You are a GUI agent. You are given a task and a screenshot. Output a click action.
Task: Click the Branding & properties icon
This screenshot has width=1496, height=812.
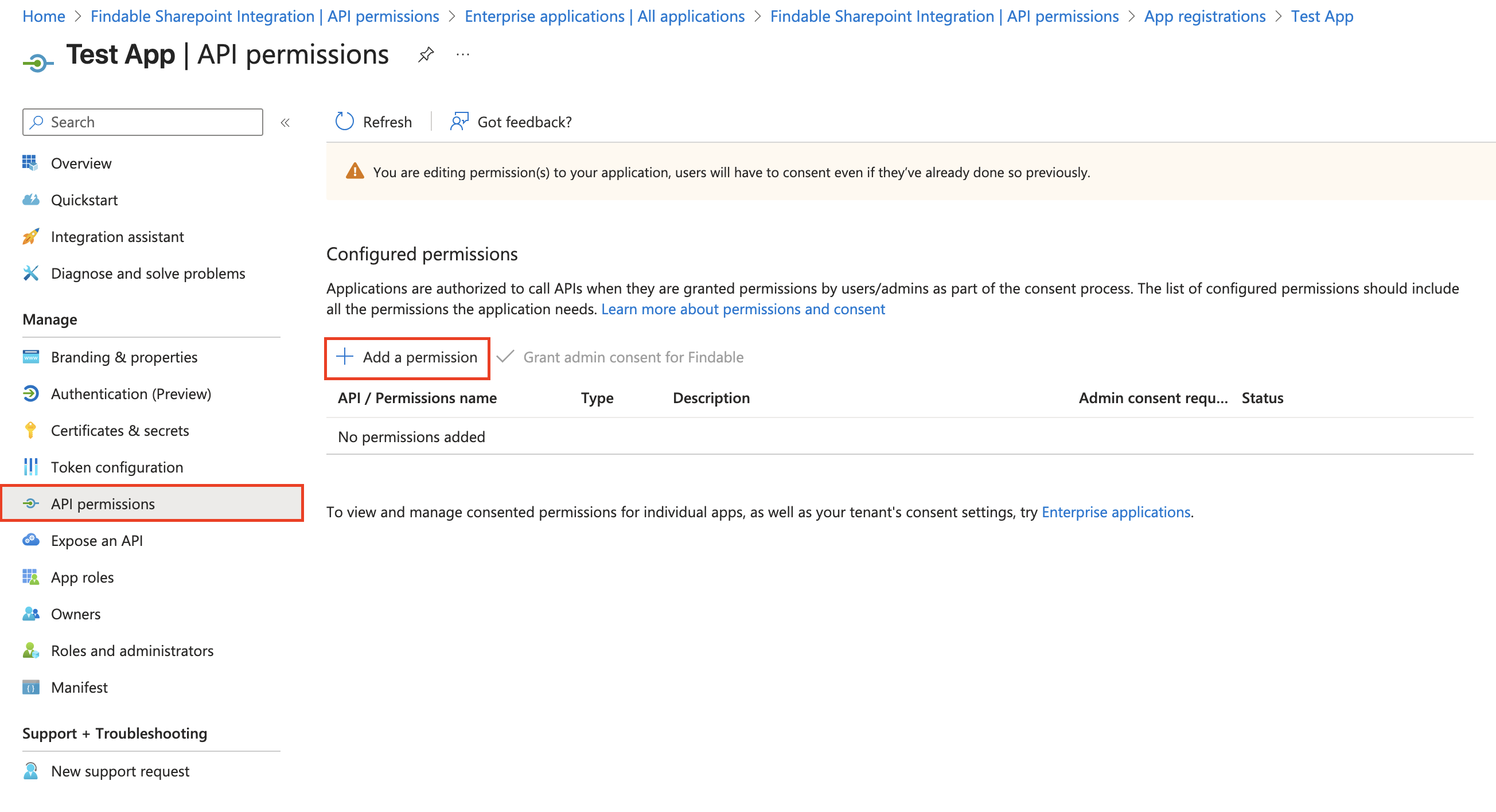30,357
